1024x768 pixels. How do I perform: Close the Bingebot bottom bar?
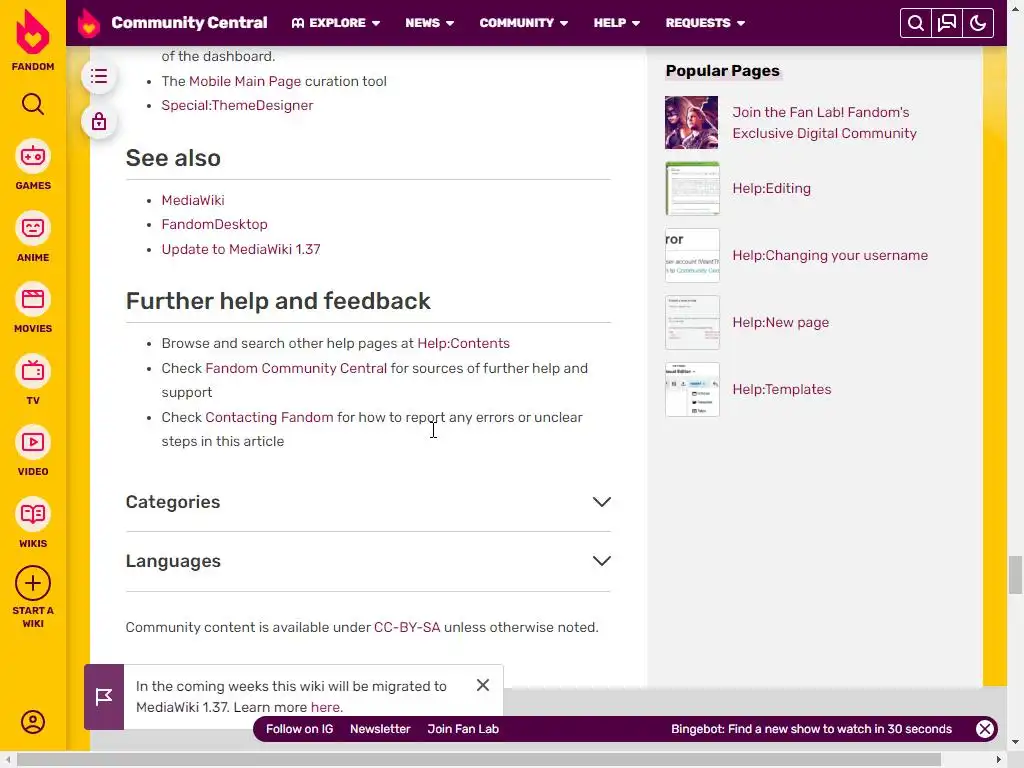coord(985,729)
